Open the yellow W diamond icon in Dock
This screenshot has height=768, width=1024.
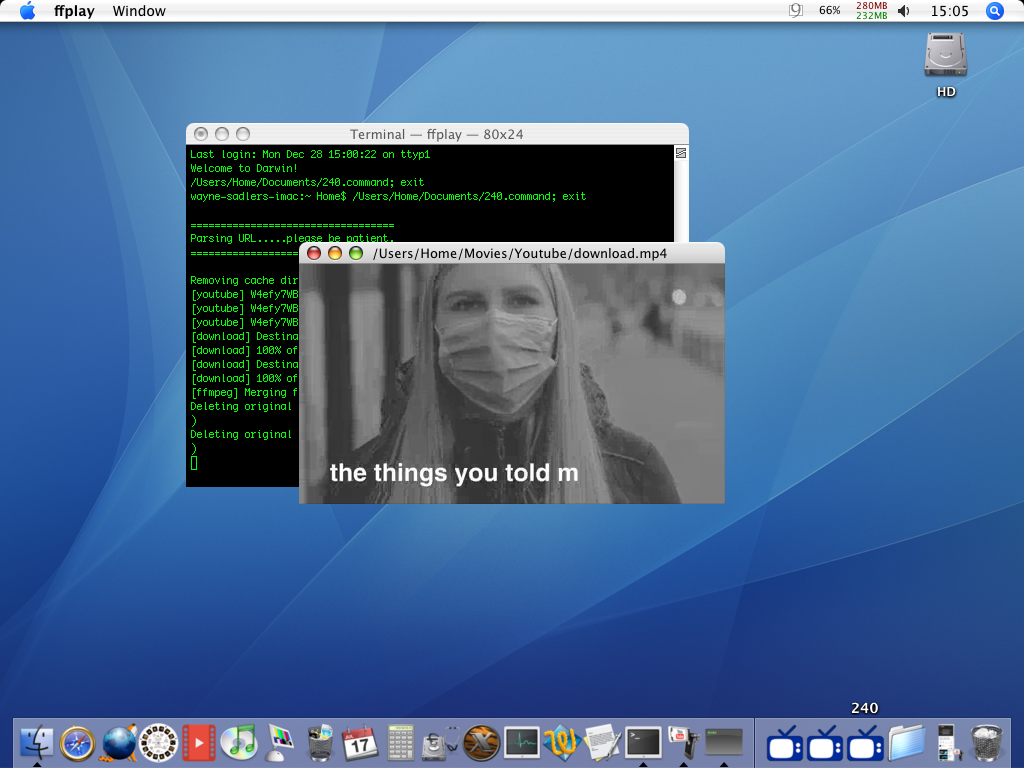click(x=562, y=743)
